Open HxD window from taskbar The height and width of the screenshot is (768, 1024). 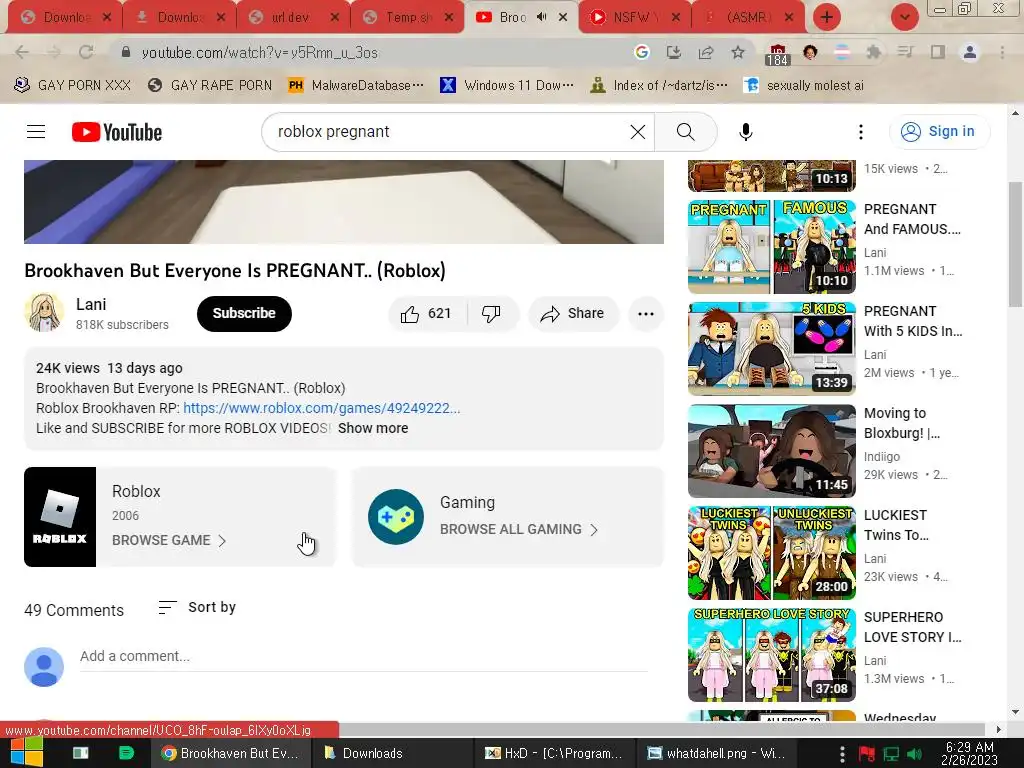point(554,753)
